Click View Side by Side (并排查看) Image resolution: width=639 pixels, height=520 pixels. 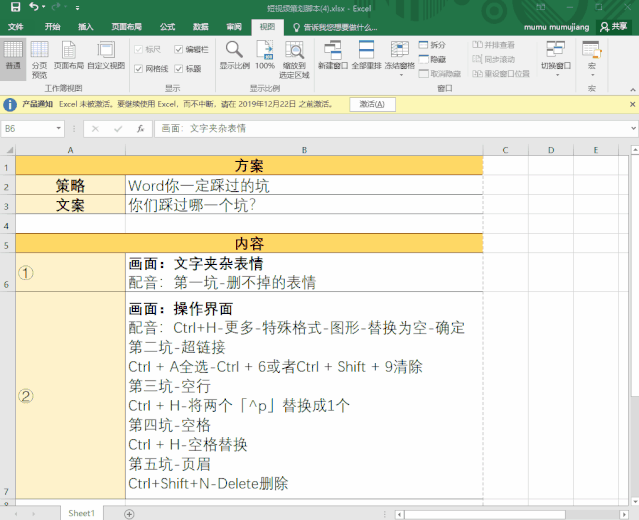click(x=493, y=45)
